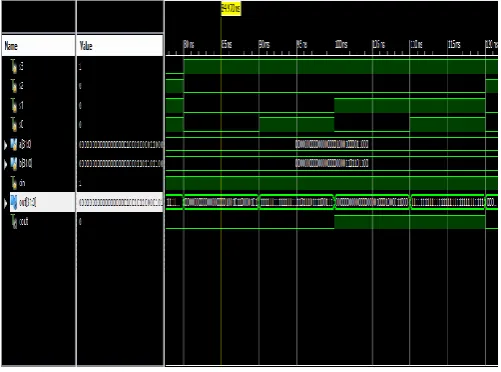Click the s0 waveform pulse starting at 90 ns
The height and width of the screenshot is (372, 501).
[297, 125]
